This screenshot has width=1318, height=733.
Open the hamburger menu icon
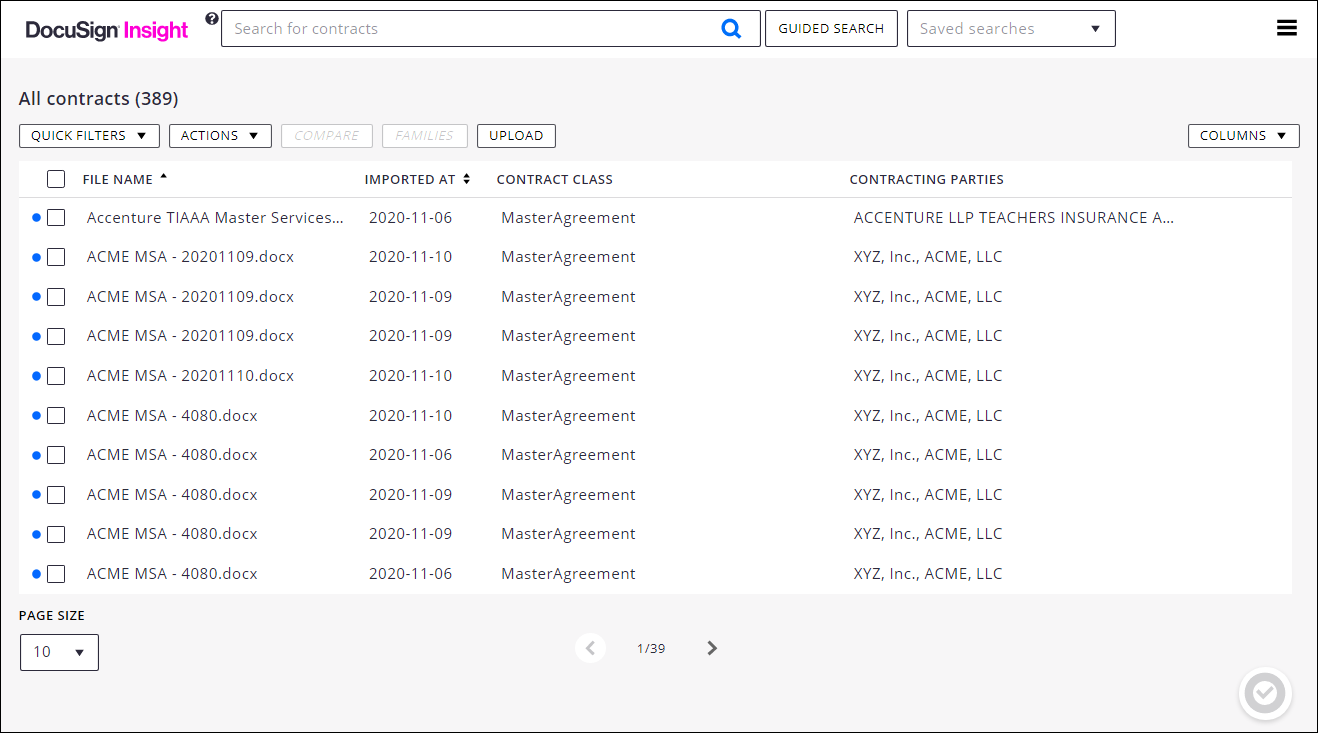click(x=1287, y=28)
